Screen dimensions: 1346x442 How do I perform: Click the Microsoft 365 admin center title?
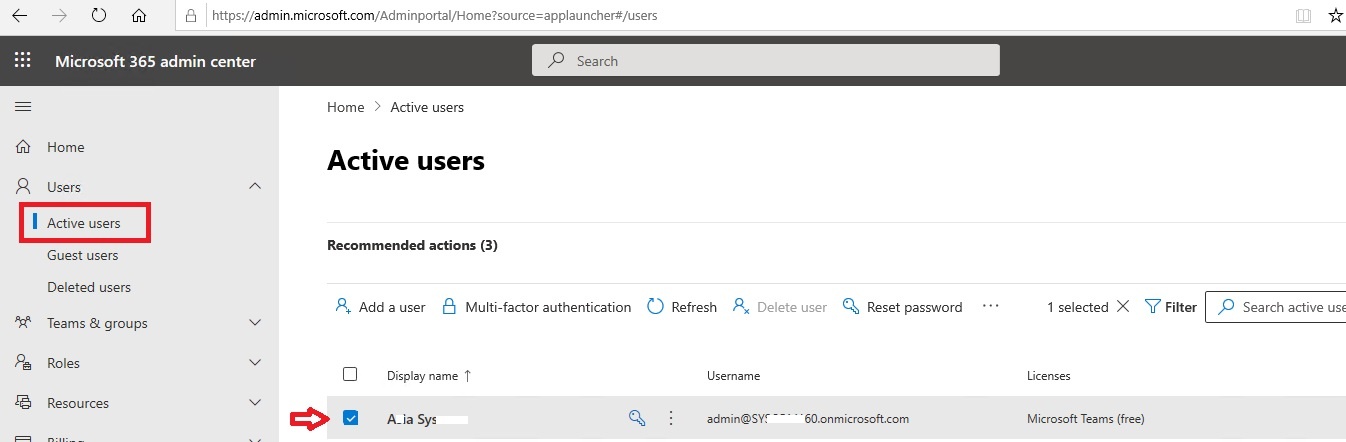155,61
